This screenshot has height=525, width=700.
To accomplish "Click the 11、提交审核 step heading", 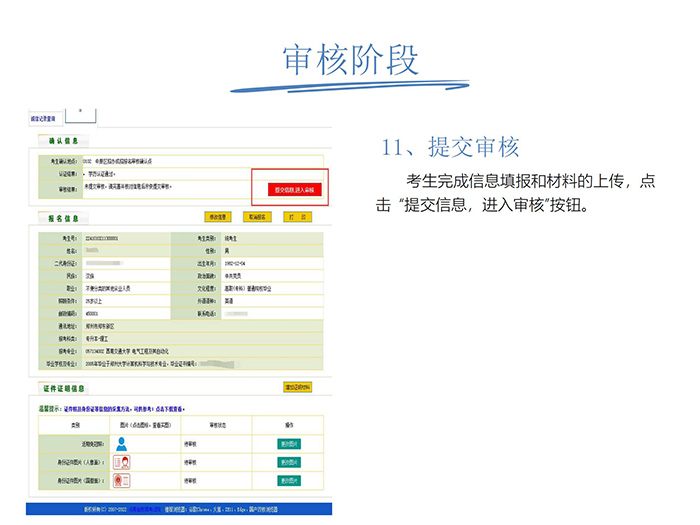I will coord(450,147).
